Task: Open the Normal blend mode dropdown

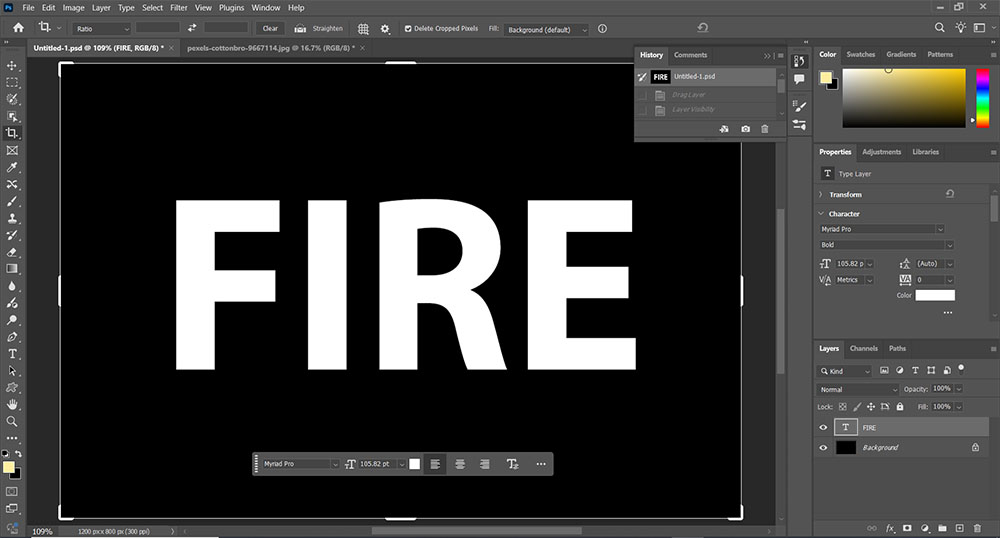Action: click(x=858, y=389)
